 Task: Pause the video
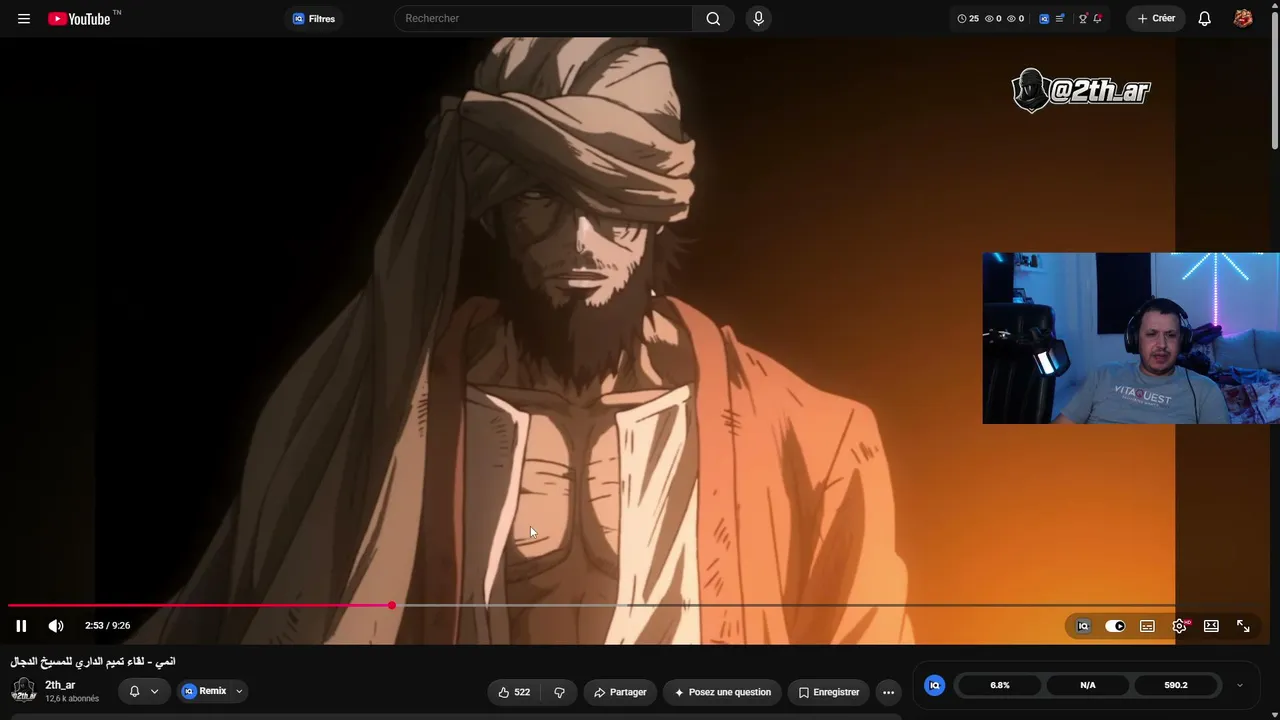(21, 626)
